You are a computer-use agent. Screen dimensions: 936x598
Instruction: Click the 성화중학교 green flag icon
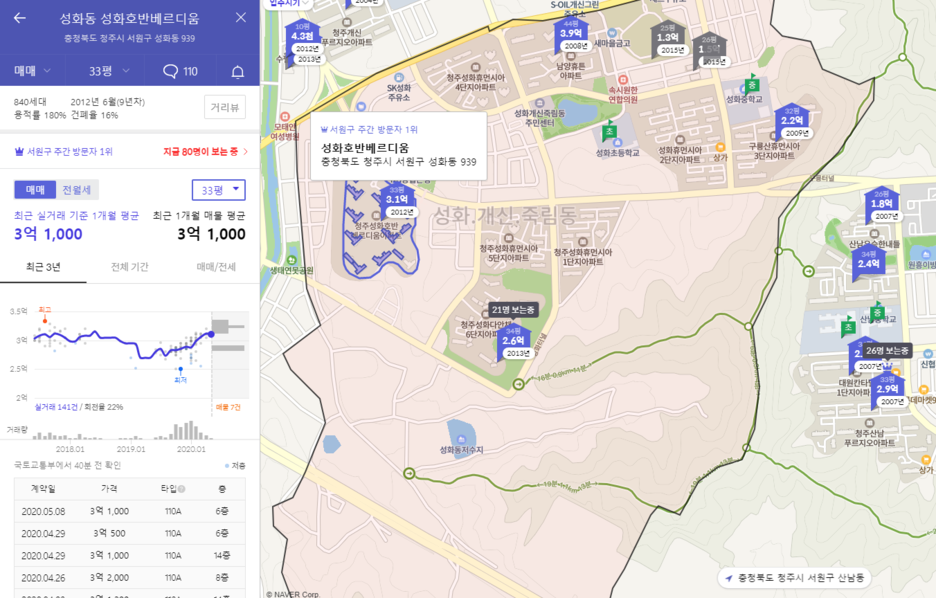coord(752,84)
